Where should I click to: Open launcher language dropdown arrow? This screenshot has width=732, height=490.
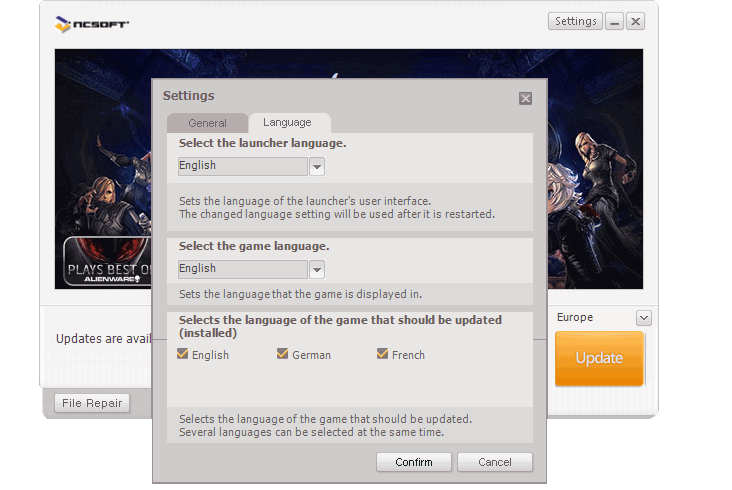click(x=317, y=167)
